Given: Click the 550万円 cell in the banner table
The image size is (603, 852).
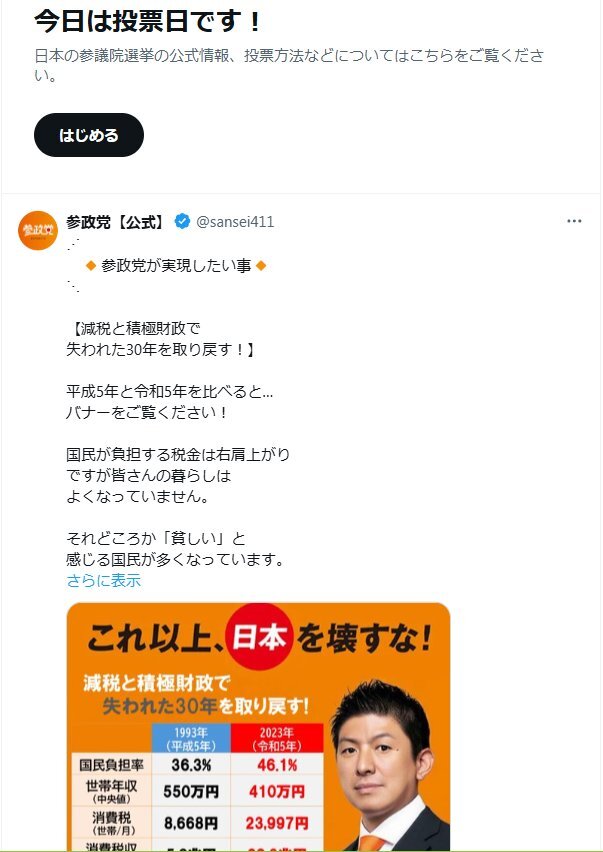Looking at the screenshot, I should (191, 791).
